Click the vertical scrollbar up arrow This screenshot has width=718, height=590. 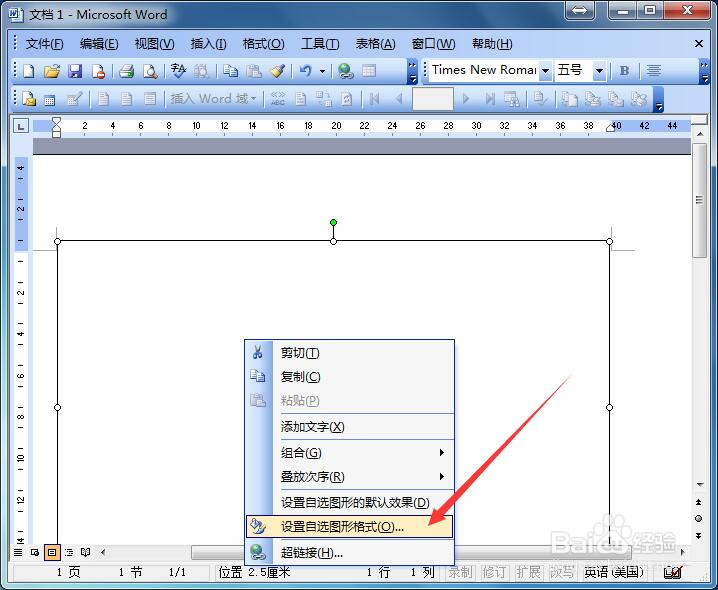(700, 134)
